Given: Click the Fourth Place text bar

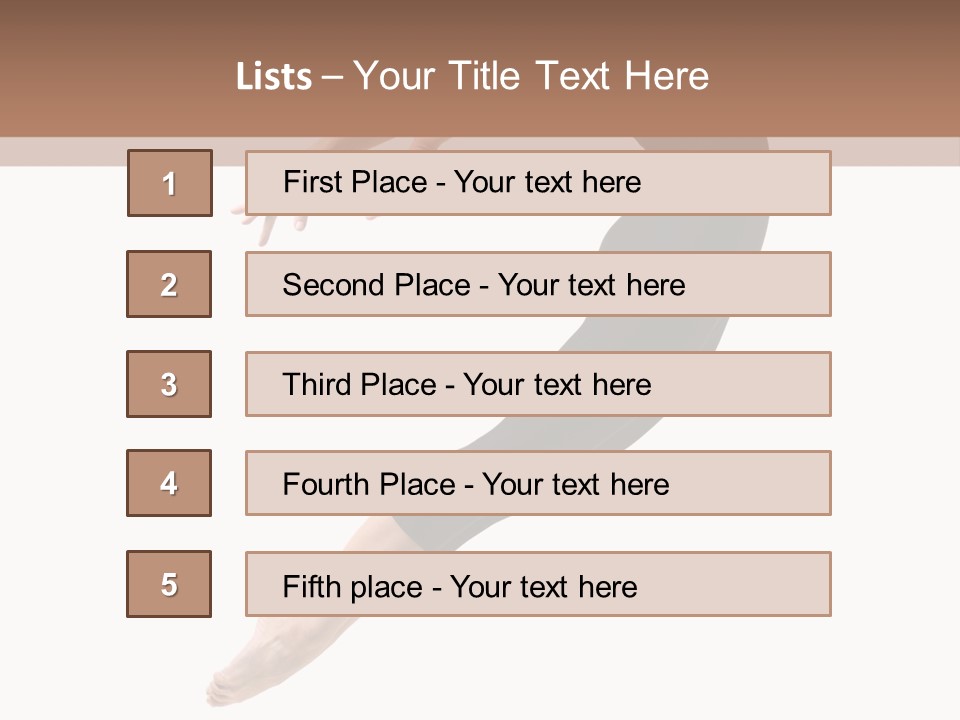Looking at the screenshot, I should 538,483.
